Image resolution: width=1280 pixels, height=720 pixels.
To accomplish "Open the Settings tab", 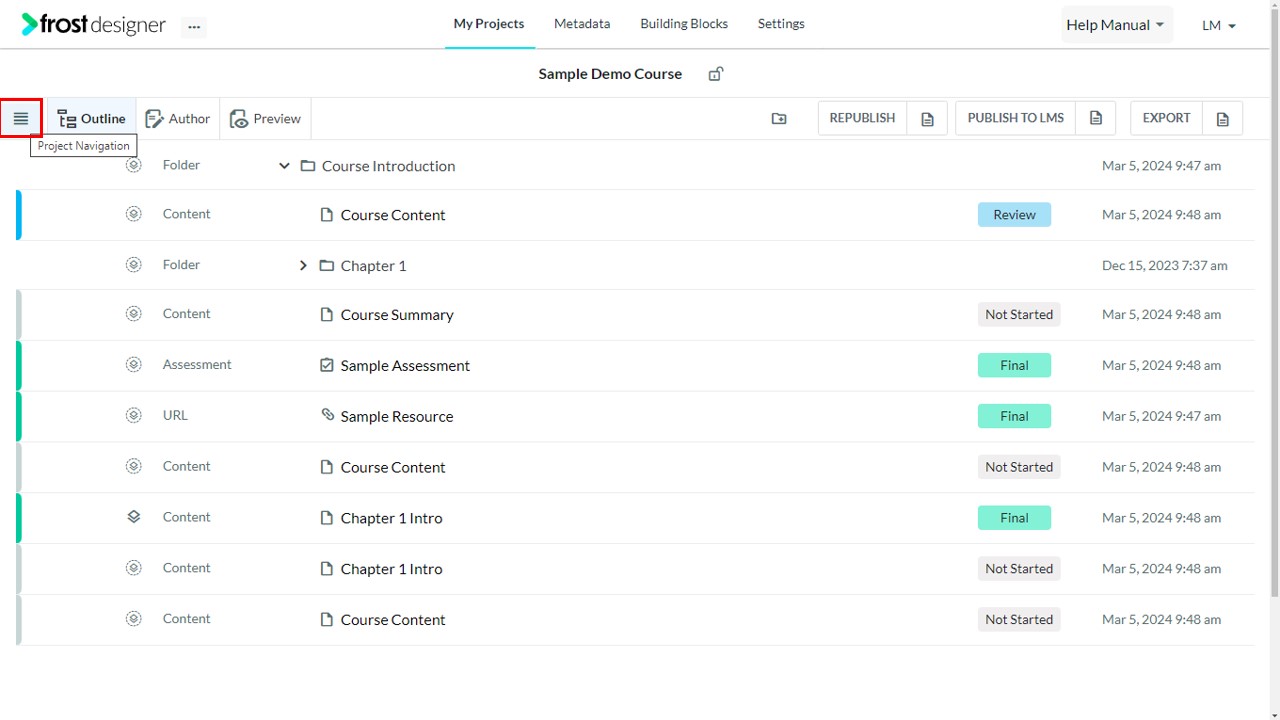I will 781,24.
